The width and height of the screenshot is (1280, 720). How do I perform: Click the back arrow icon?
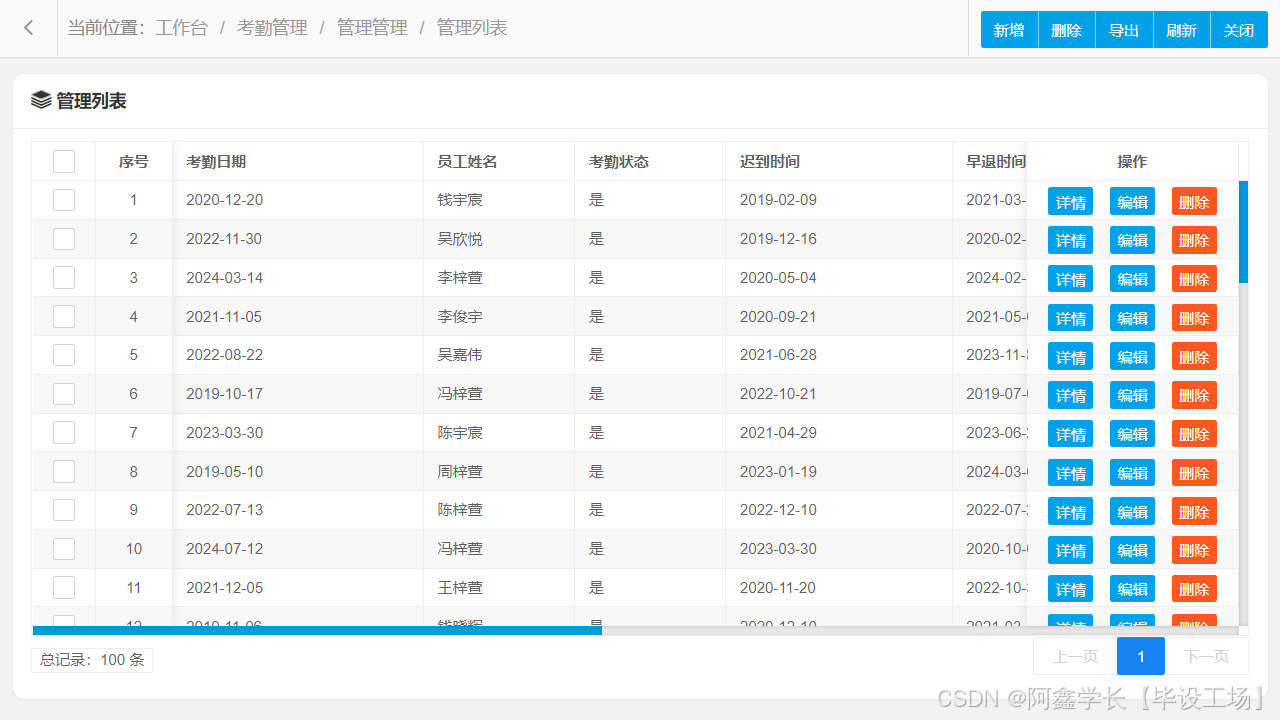[29, 28]
